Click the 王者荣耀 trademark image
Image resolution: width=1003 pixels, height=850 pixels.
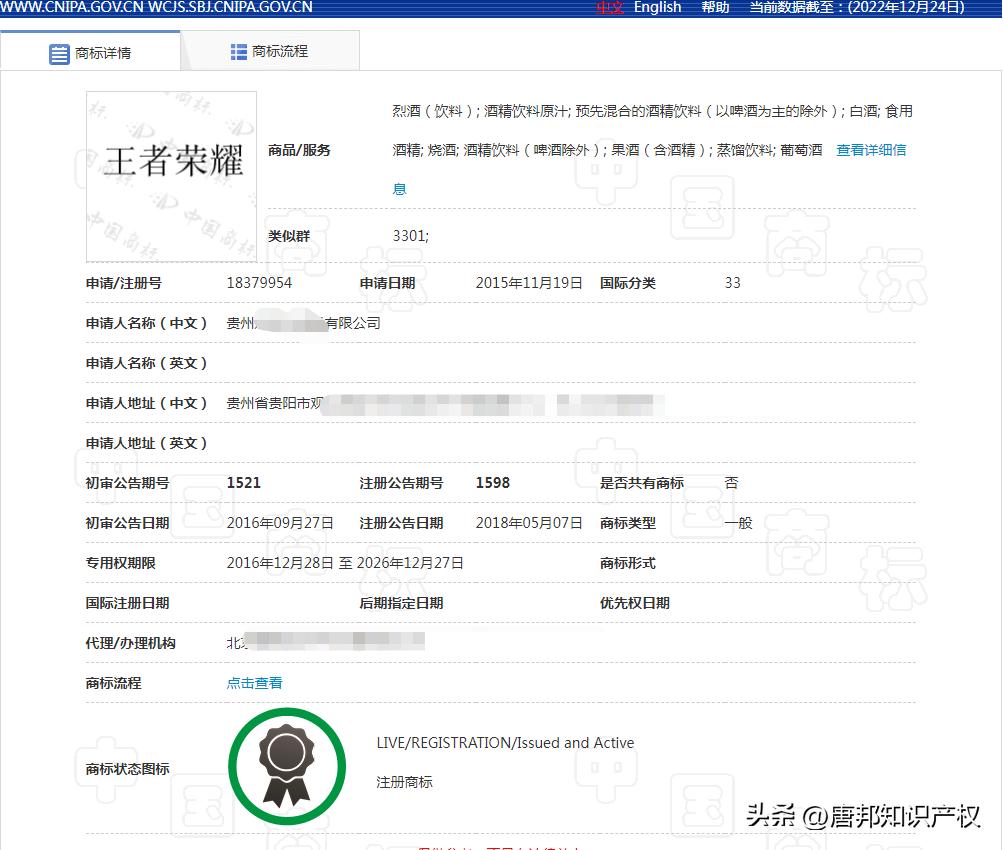pyautogui.click(x=170, y=175)
